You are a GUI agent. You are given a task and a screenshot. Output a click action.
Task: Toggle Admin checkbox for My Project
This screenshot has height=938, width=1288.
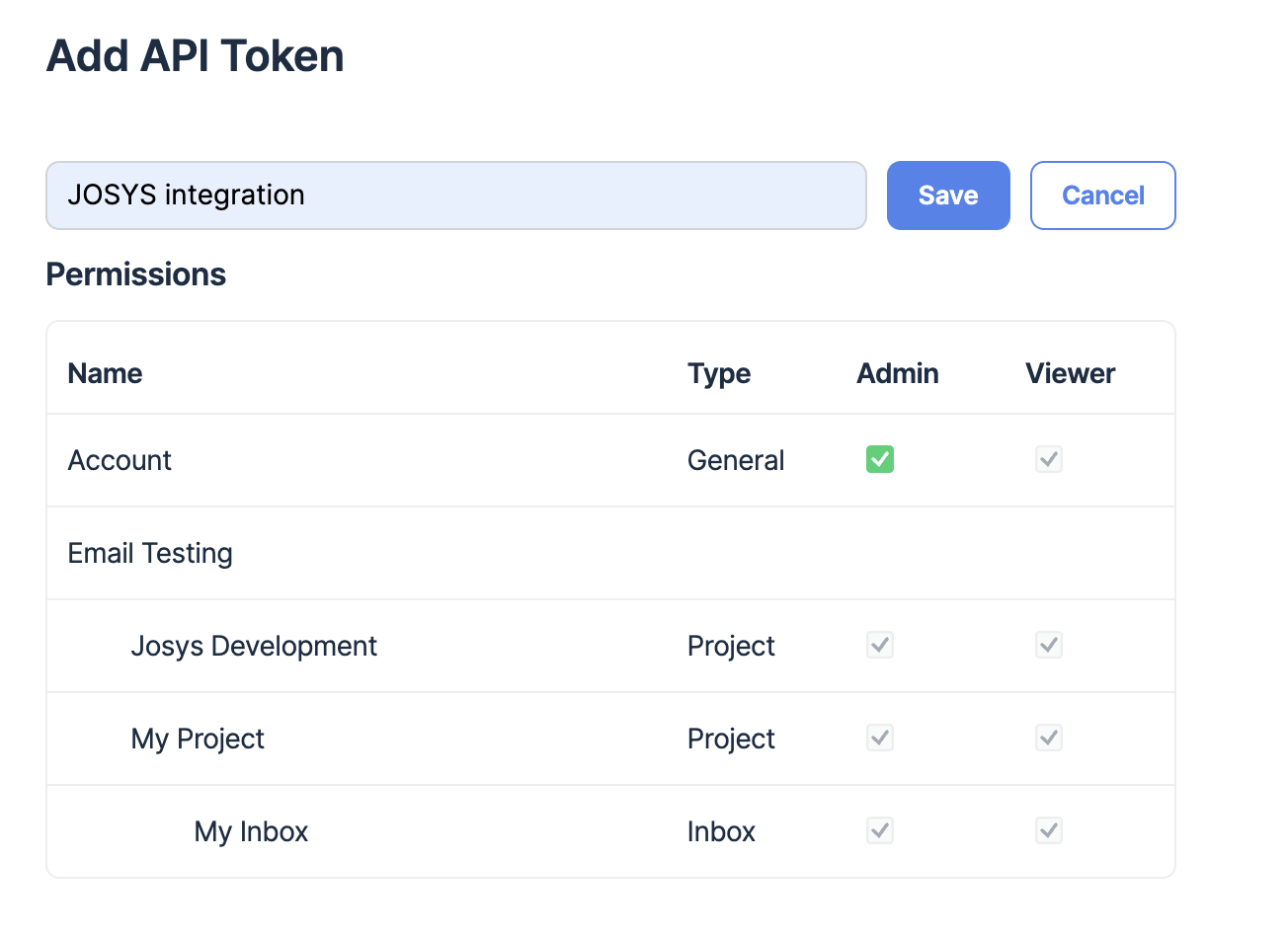880,738
